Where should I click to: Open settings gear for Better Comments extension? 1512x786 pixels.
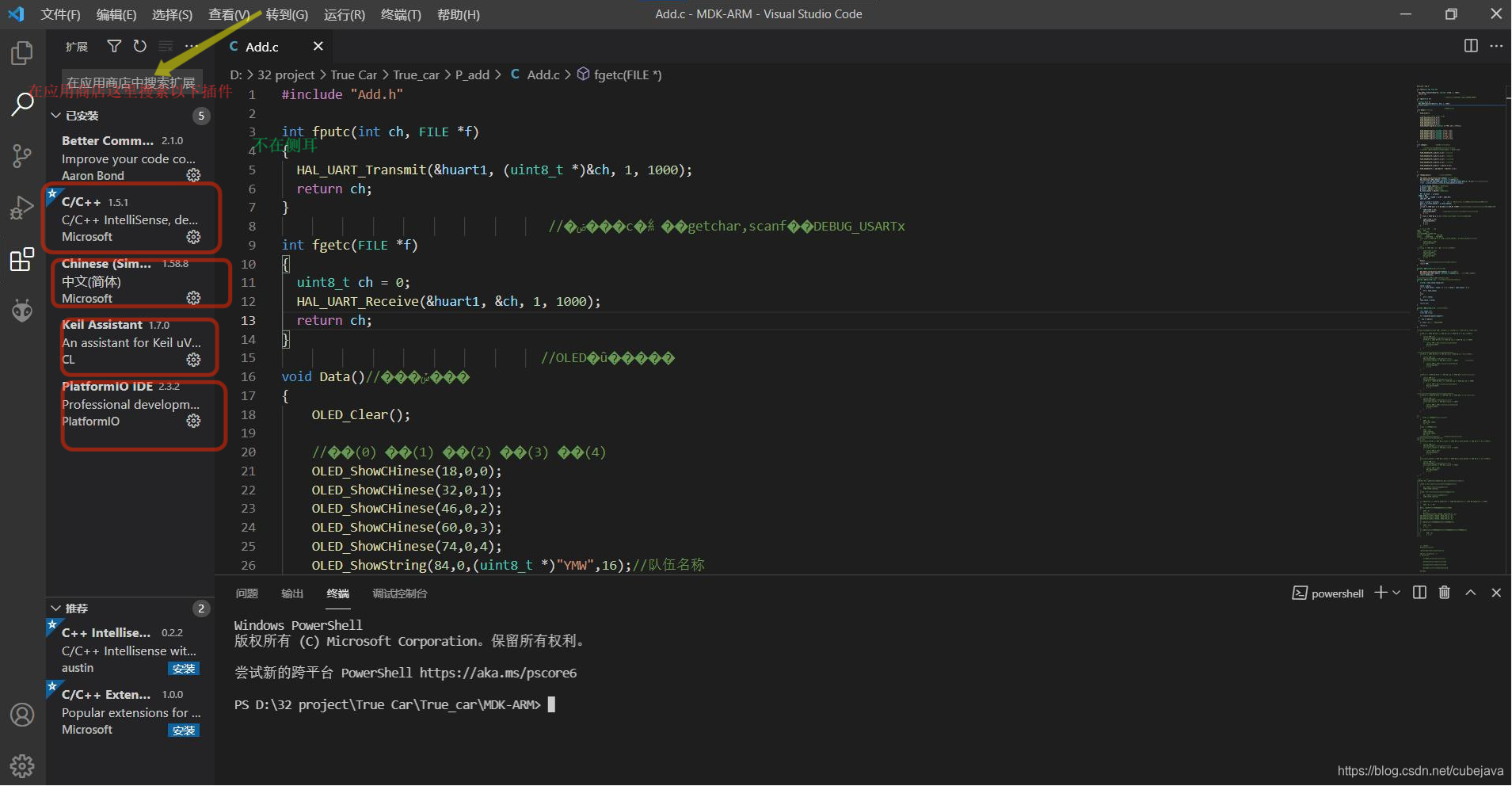[193, 175]
